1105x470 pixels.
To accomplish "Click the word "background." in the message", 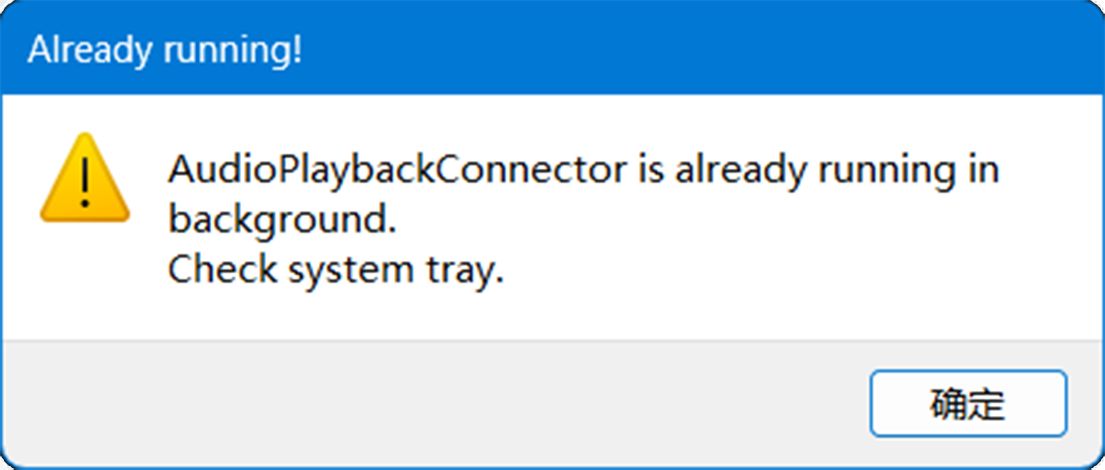I will tap(282, 220).
